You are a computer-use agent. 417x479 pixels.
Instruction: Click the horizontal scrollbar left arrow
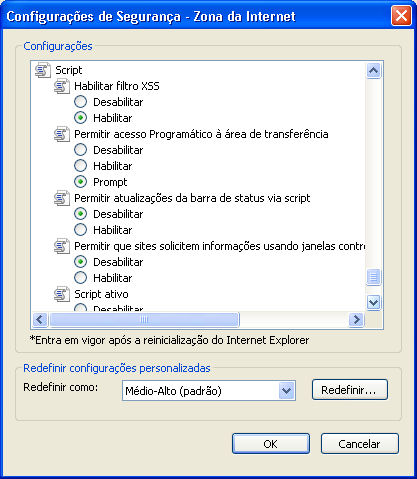tap(40, 320)
